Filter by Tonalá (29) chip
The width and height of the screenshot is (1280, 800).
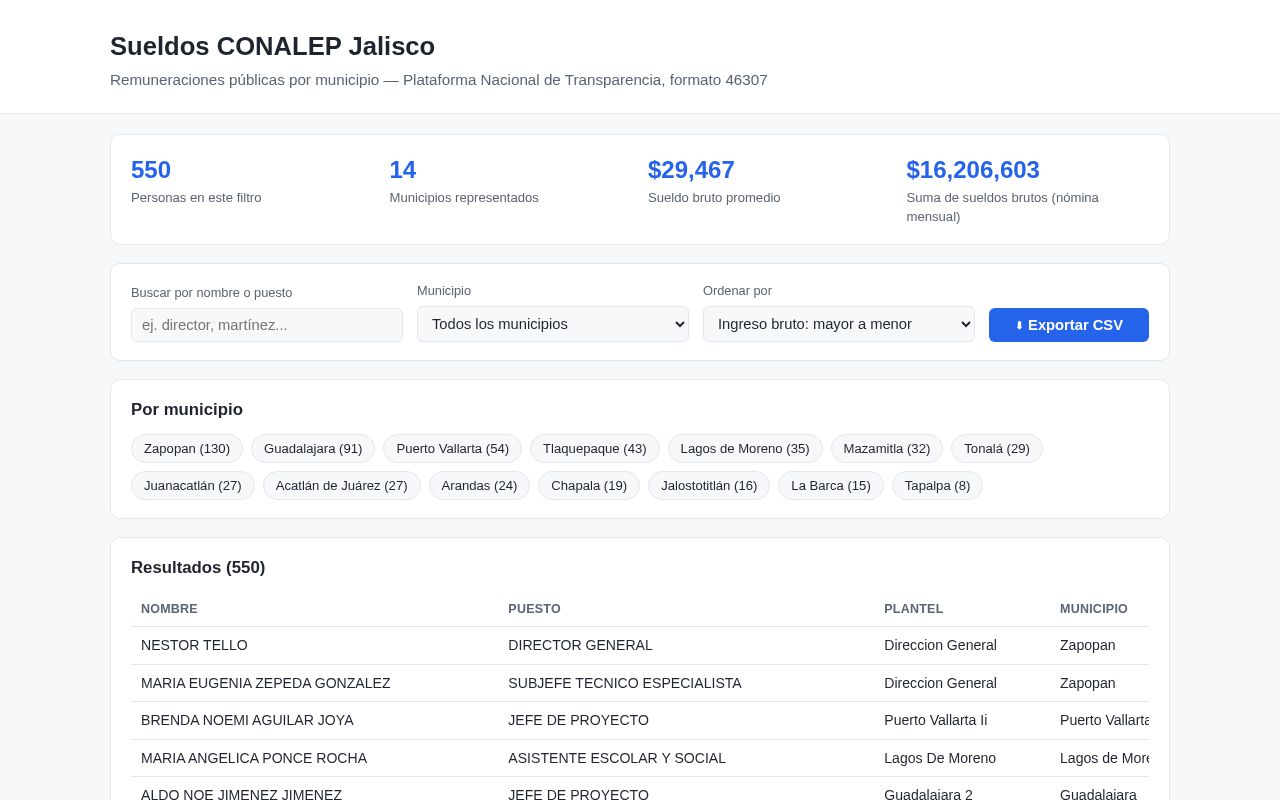(997, 448)
